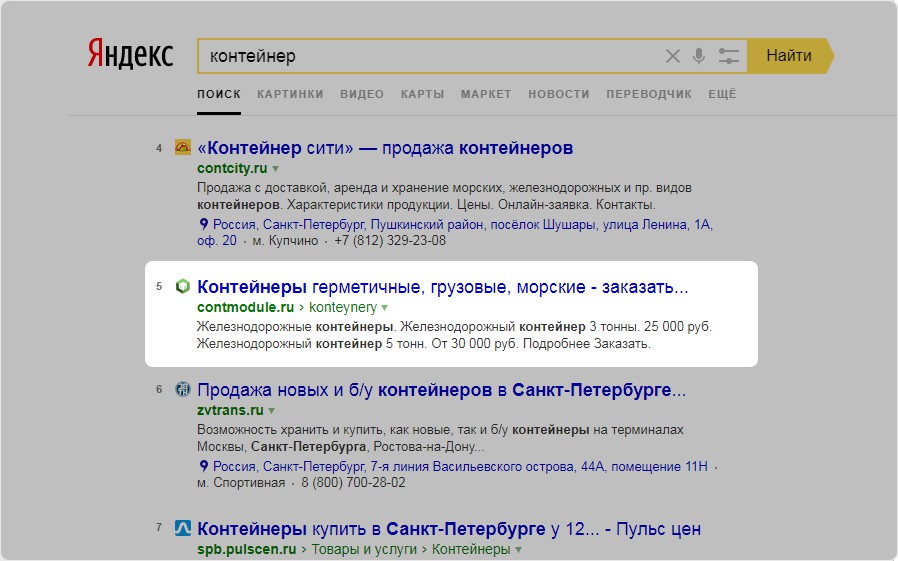Click phone number +7 (812) 329-23-08
898x561 pixels.
(390, 240)
